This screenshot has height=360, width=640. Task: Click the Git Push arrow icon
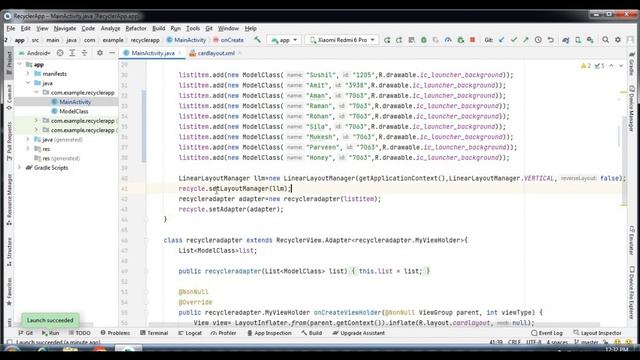click(526, 40)
